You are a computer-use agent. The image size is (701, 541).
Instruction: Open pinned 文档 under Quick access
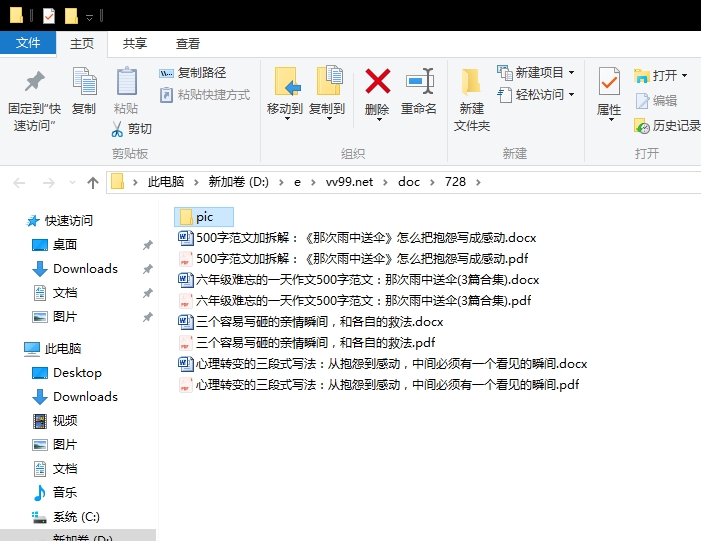coord(55,293)
